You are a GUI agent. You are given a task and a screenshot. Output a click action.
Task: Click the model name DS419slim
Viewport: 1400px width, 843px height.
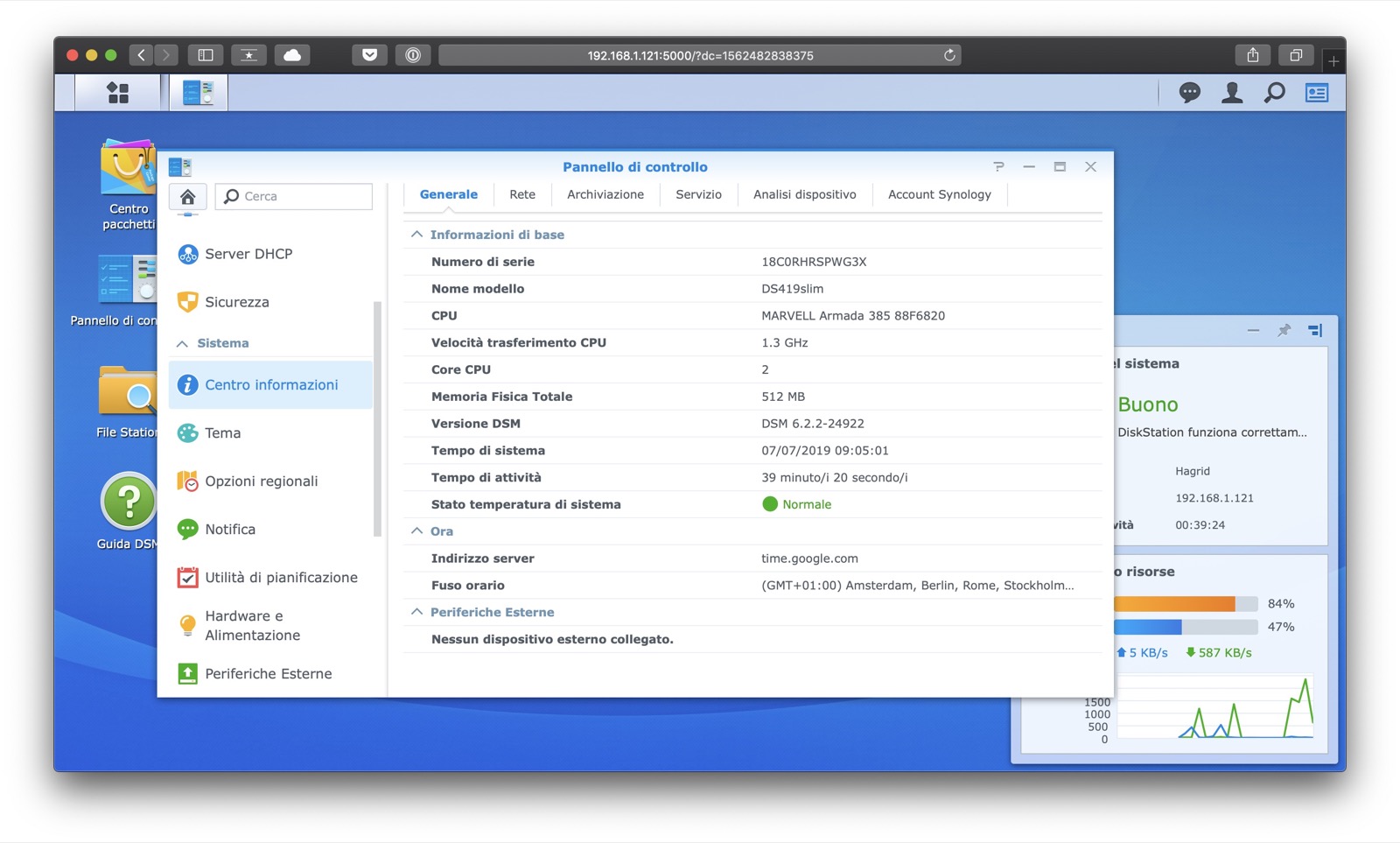coord(792,289)
